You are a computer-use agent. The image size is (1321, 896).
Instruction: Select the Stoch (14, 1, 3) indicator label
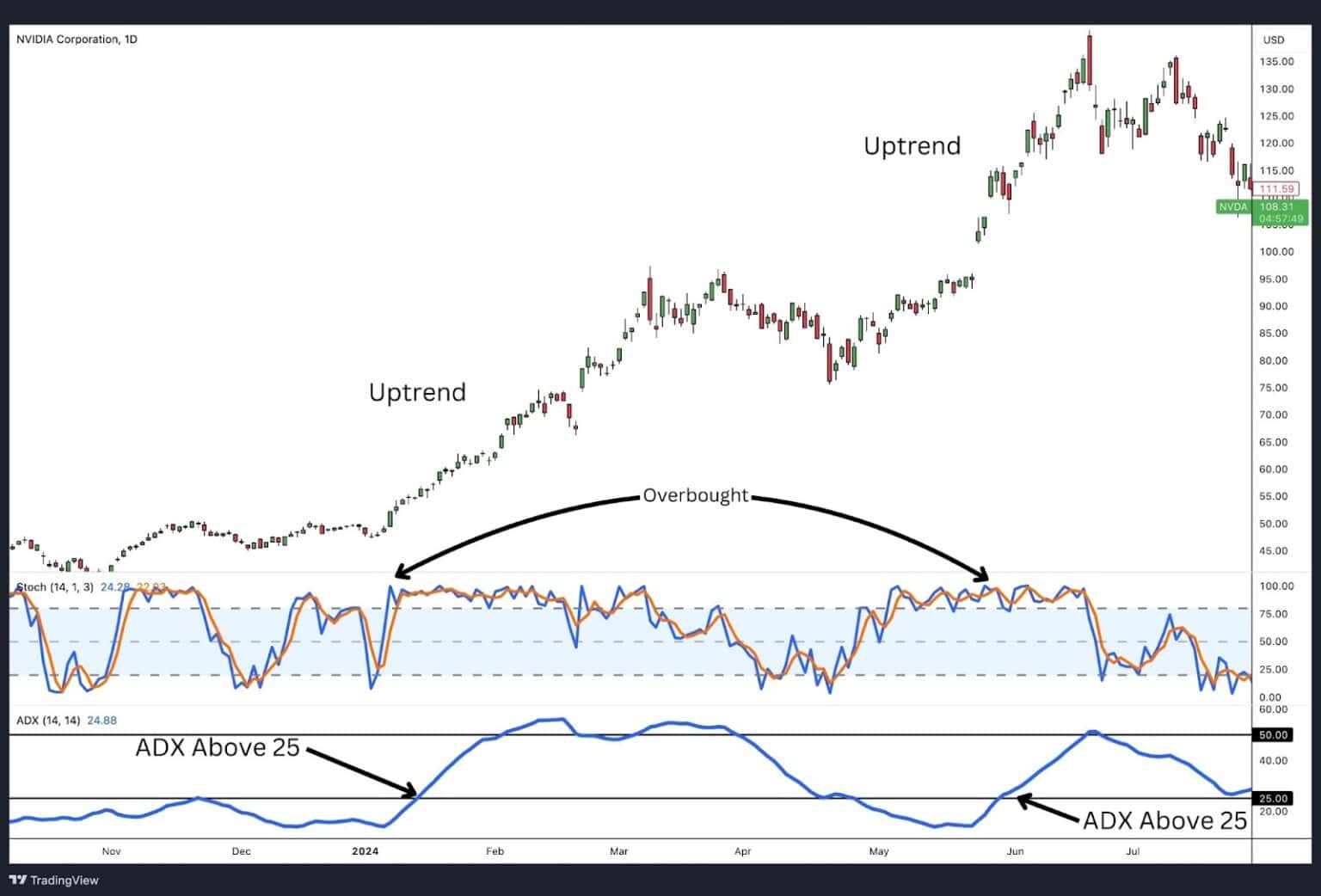click(x=53, y=586)
